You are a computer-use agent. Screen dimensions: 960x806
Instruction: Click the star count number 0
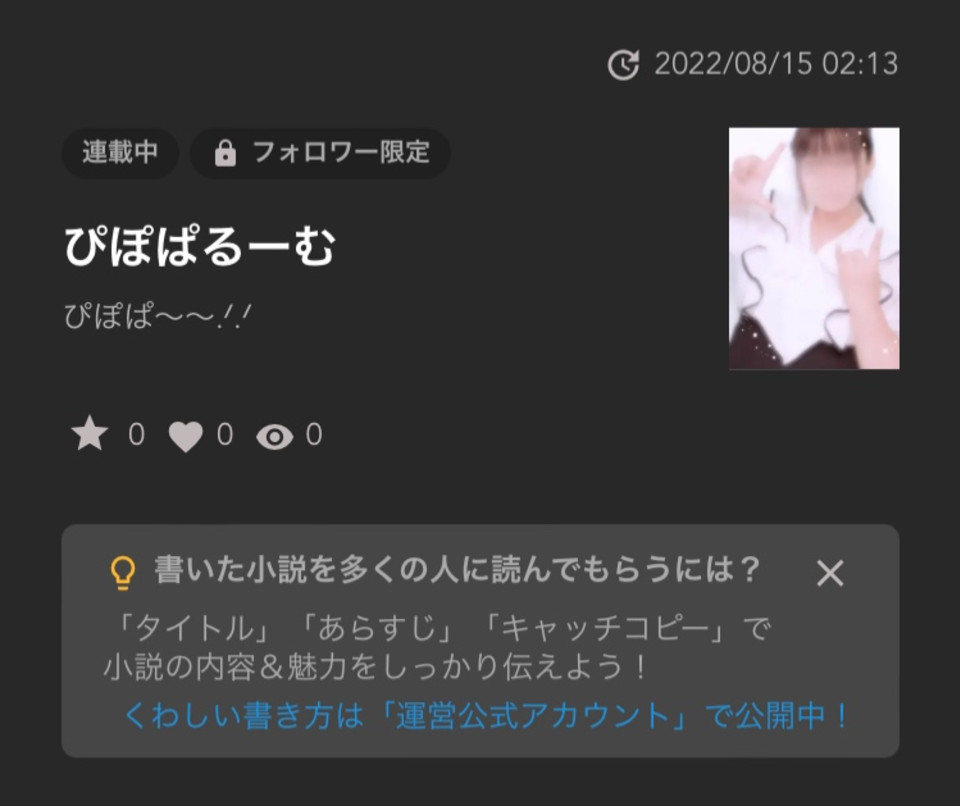137,434
